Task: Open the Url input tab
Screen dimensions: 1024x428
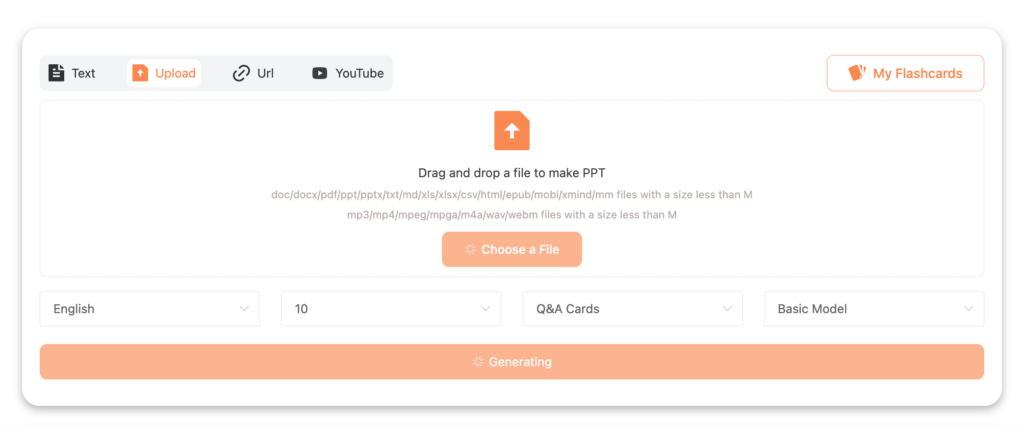Action: coord(254,73)
